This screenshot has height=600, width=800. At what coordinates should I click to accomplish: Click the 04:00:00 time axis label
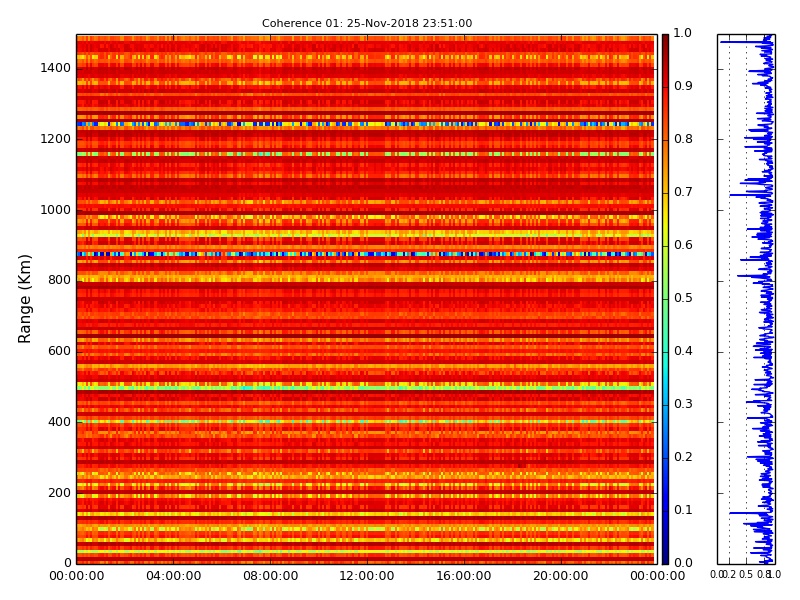173,576
